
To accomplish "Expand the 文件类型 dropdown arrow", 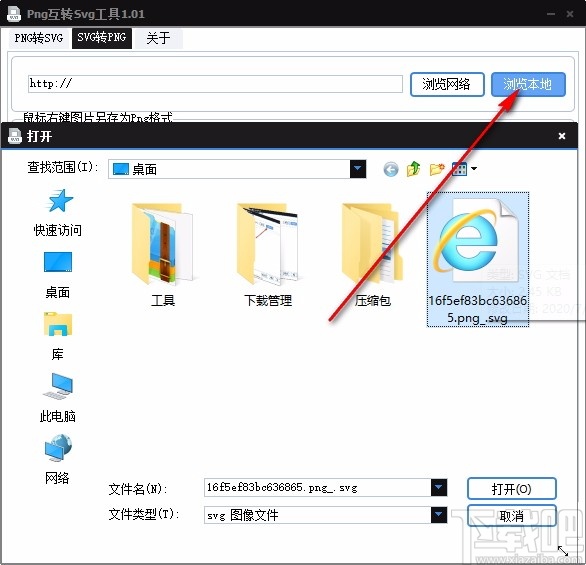I will 439,515.
